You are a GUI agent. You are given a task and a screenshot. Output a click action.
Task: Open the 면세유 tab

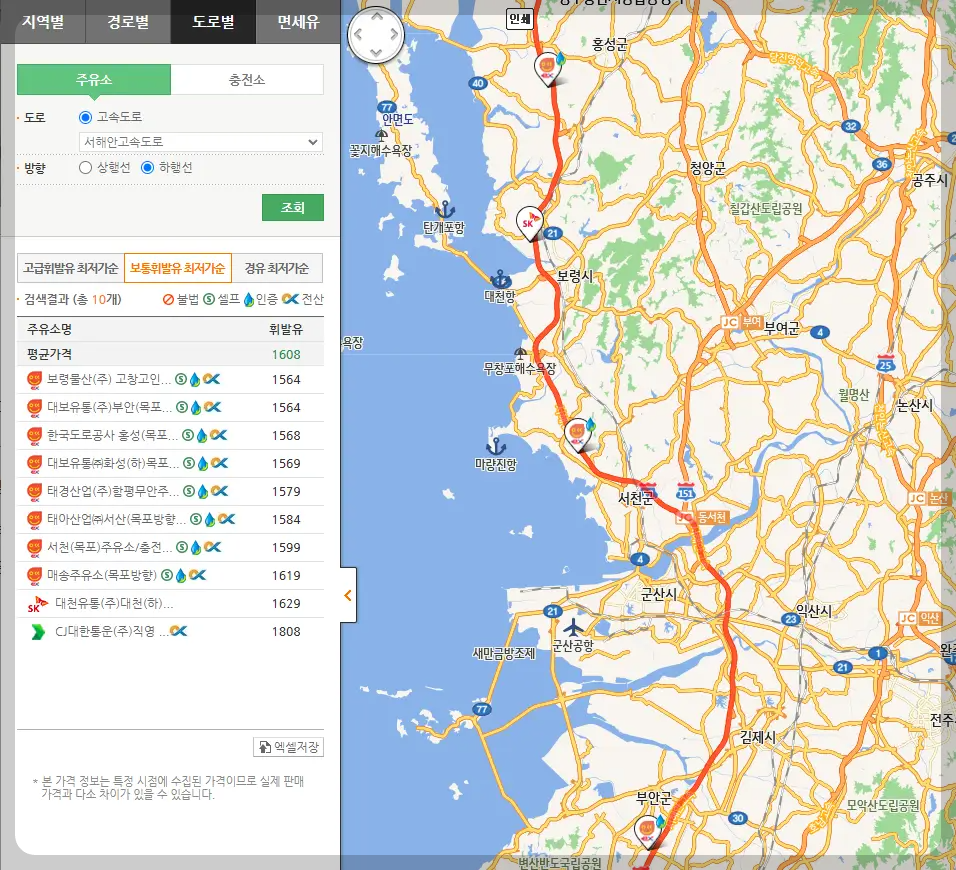(299, 22)
